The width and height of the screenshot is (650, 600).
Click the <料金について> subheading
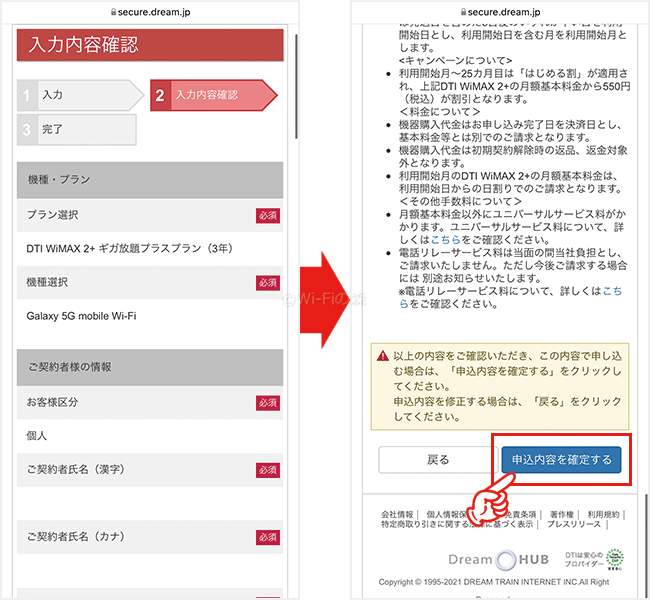[439, 112]
